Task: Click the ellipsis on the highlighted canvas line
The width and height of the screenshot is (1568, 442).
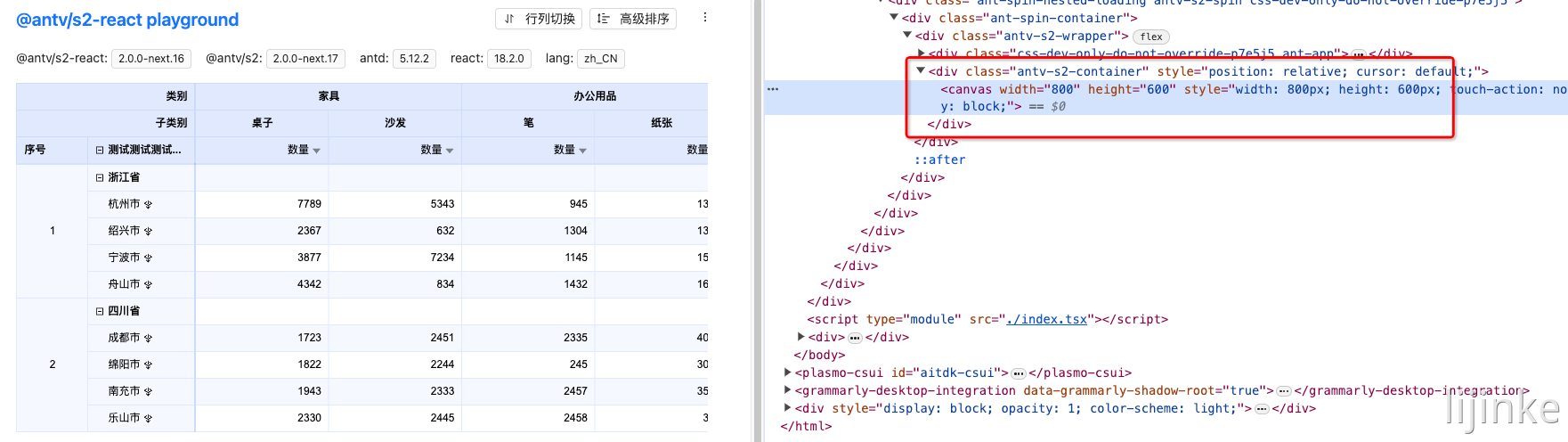Action: pyautogui.click(x=773, y=89)
